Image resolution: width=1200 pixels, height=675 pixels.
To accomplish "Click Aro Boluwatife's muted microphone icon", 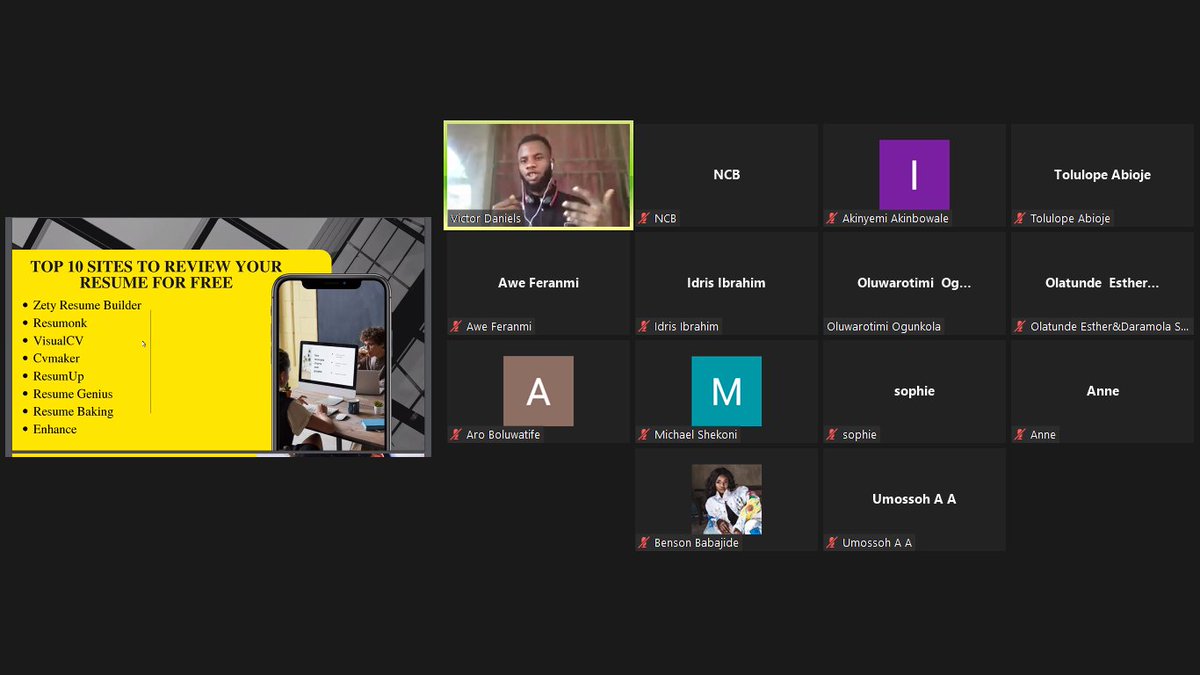I will click(456, 434).
